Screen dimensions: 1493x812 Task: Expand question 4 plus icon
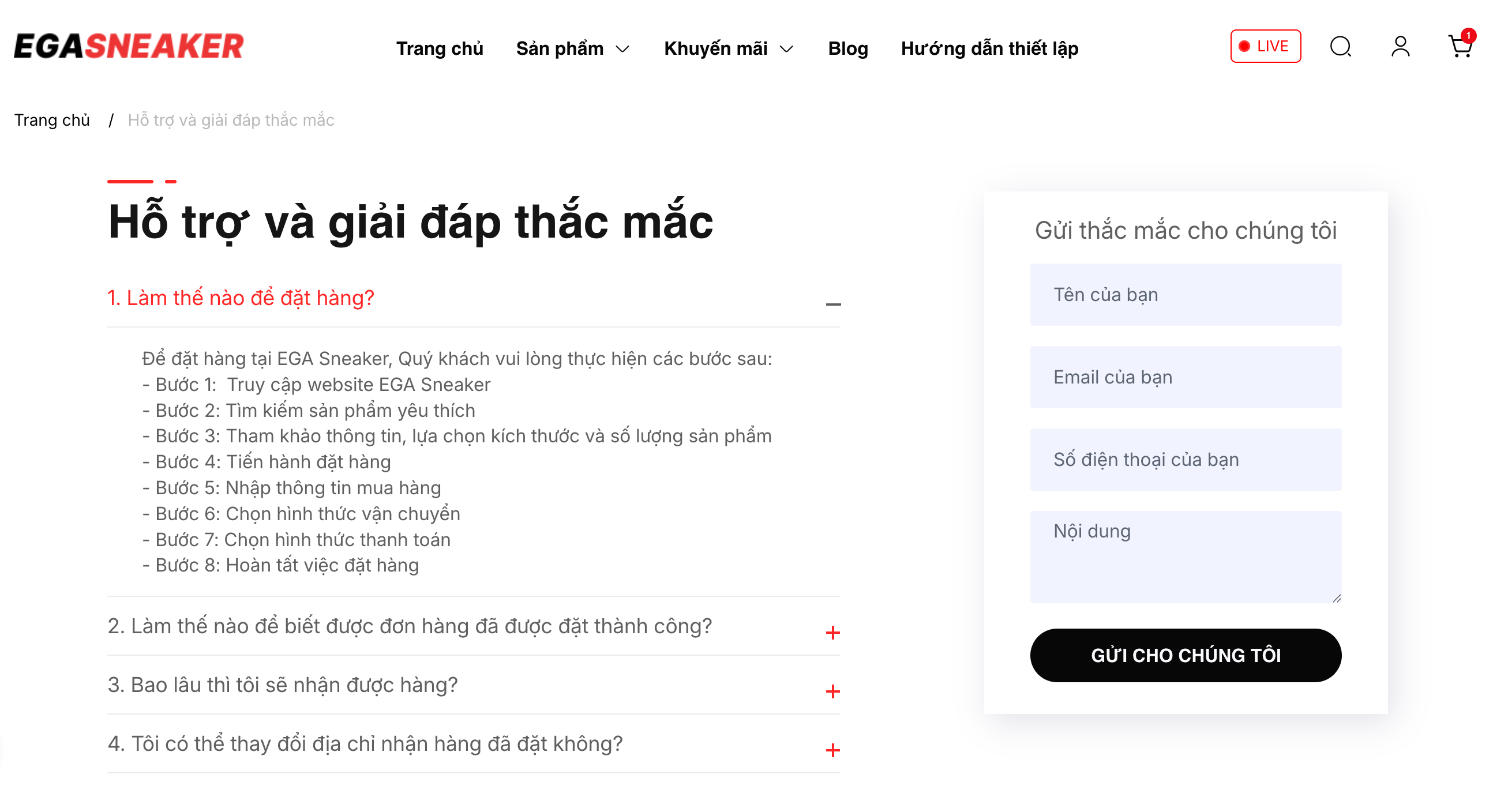click(833, 750)
